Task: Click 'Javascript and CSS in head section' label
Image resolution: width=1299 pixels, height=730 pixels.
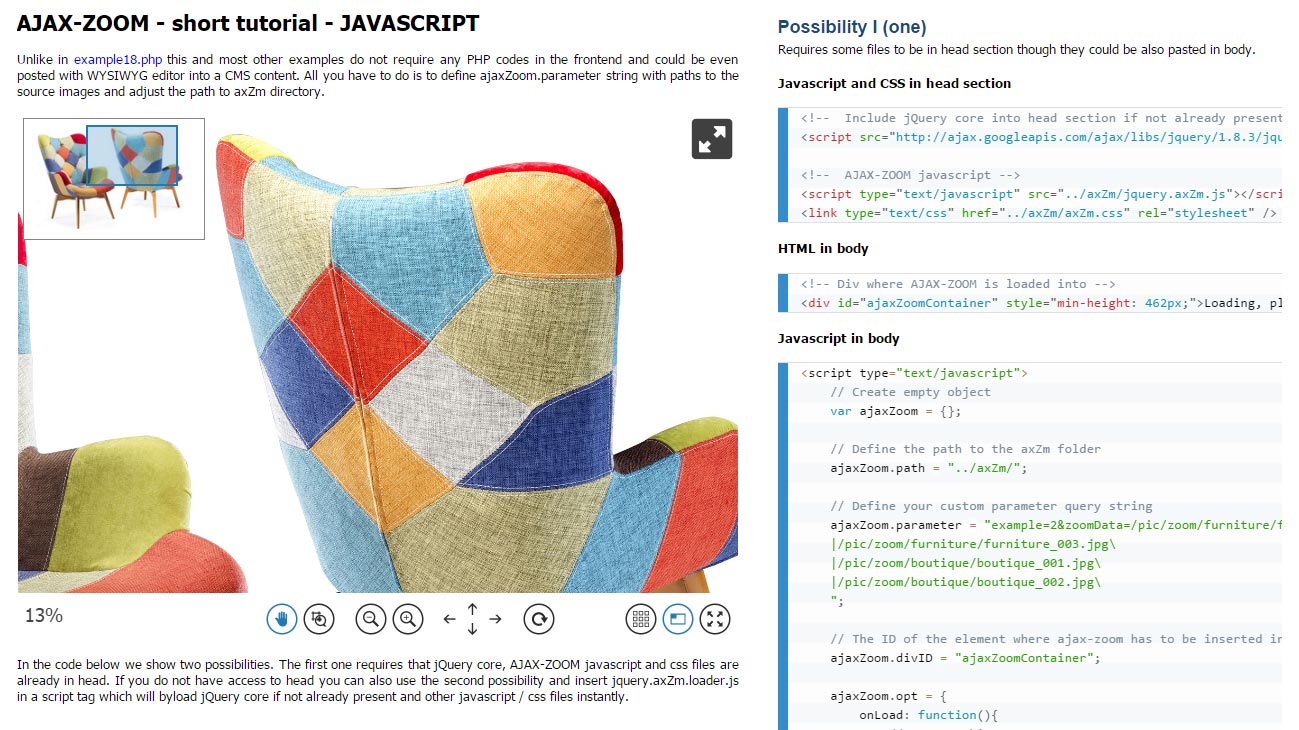Action: 894,84
